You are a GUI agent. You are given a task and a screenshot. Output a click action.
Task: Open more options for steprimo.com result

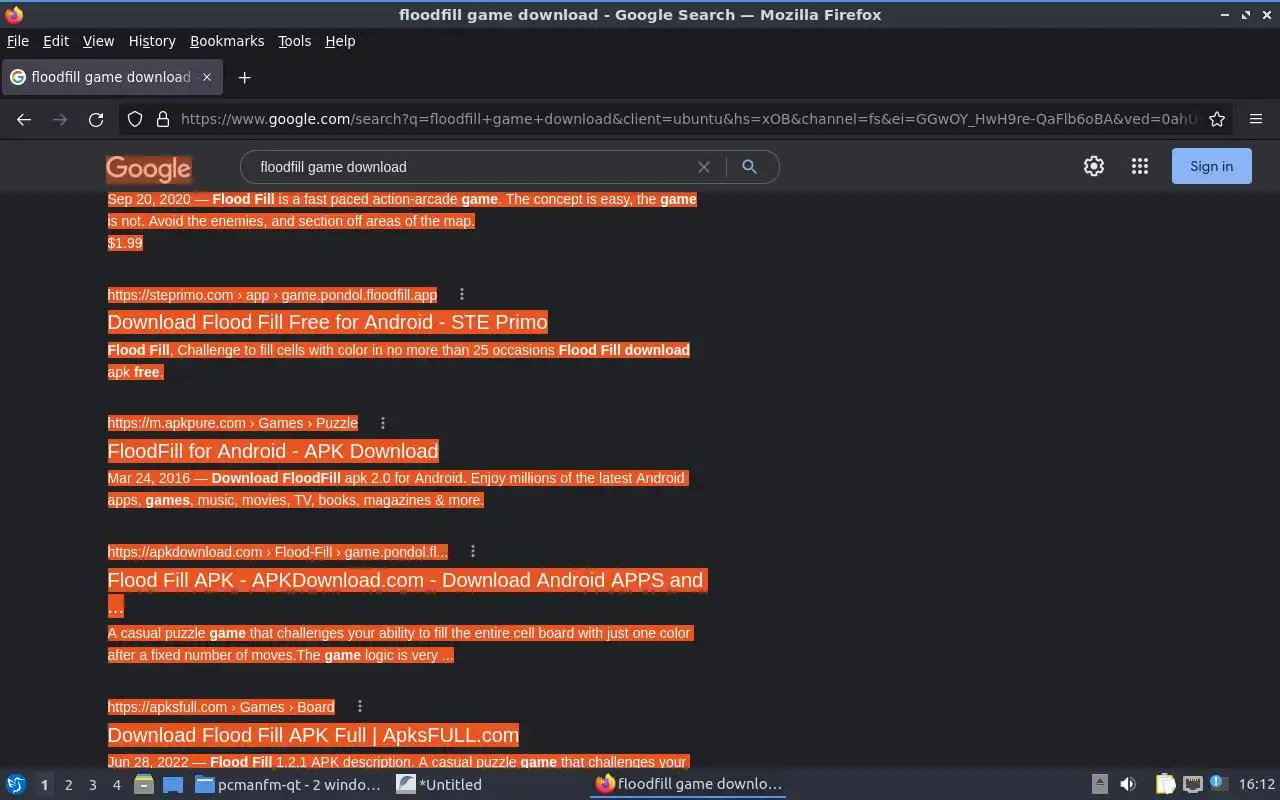[x=462, y=294]
